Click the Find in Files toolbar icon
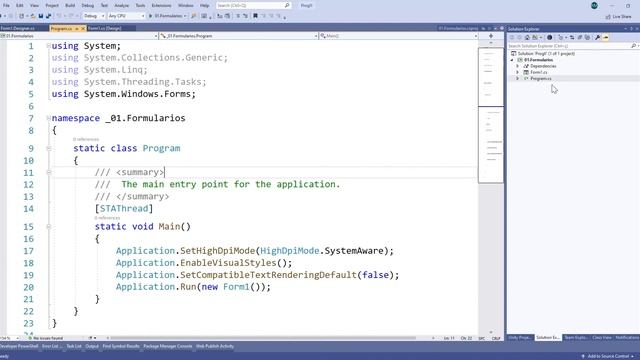This screenshot has height=360, width=640. (x=193, y=16)
